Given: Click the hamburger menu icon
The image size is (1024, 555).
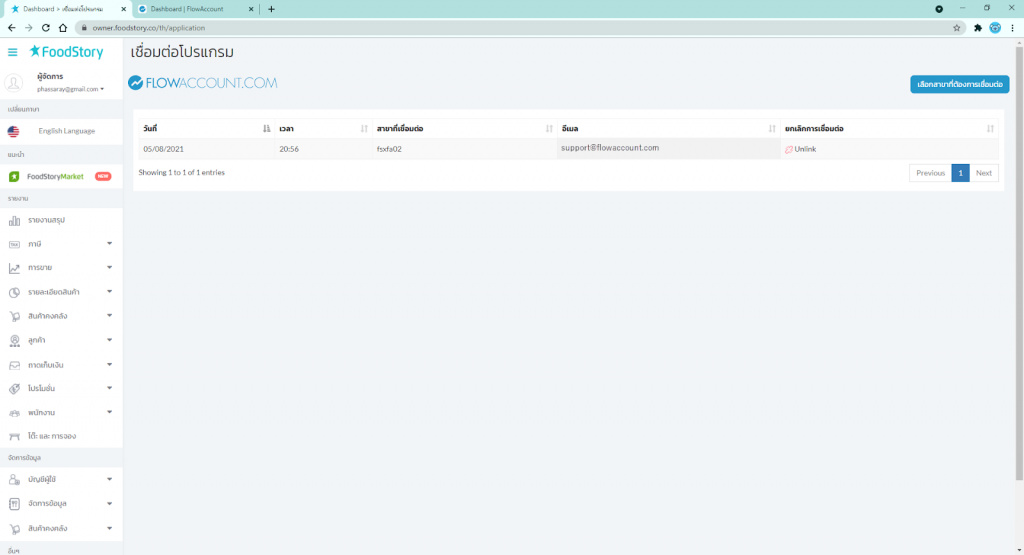Looking at the screenshot, I should 12,52.
